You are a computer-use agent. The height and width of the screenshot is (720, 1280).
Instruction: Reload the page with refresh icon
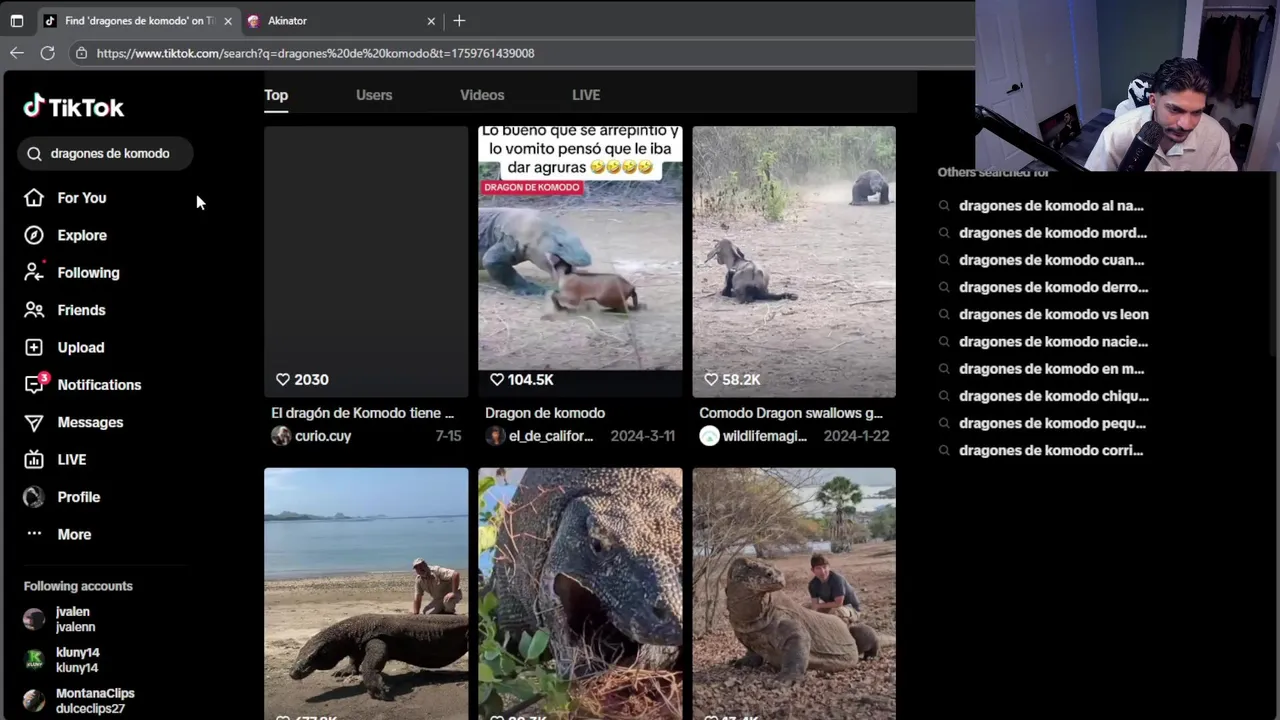tap(47, 53)
